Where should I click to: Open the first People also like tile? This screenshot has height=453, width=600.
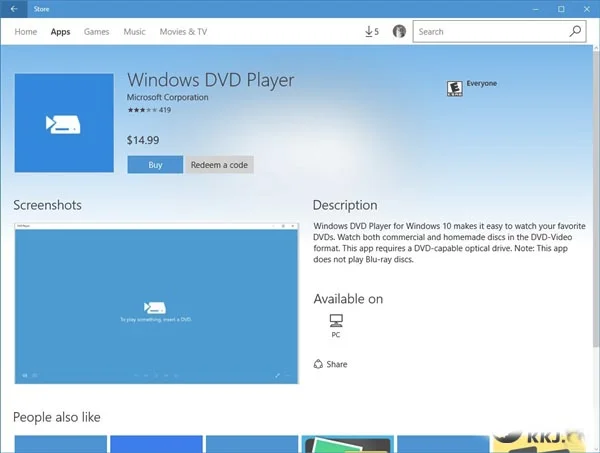pyautogui.click(x=60, y=444)
